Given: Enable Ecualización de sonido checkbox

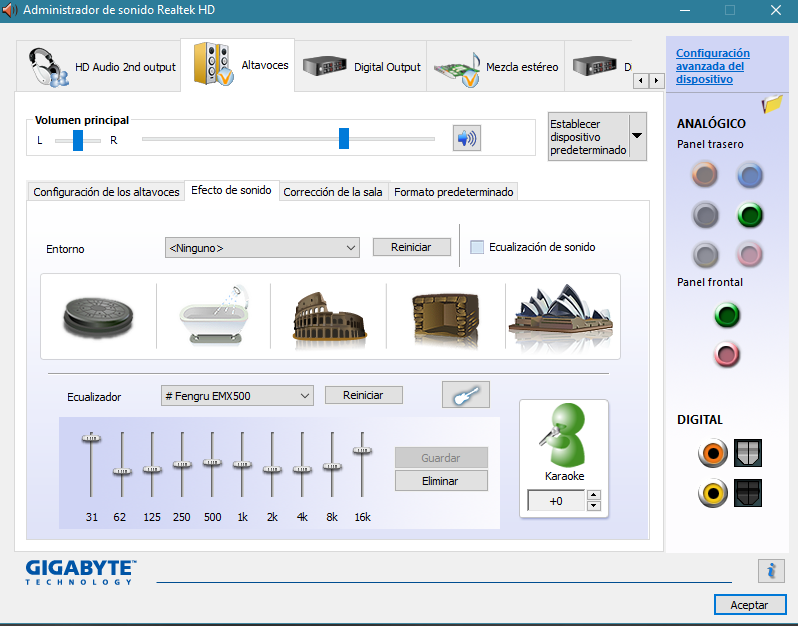Looking at the screenshot, I should [x=477, y=247].
